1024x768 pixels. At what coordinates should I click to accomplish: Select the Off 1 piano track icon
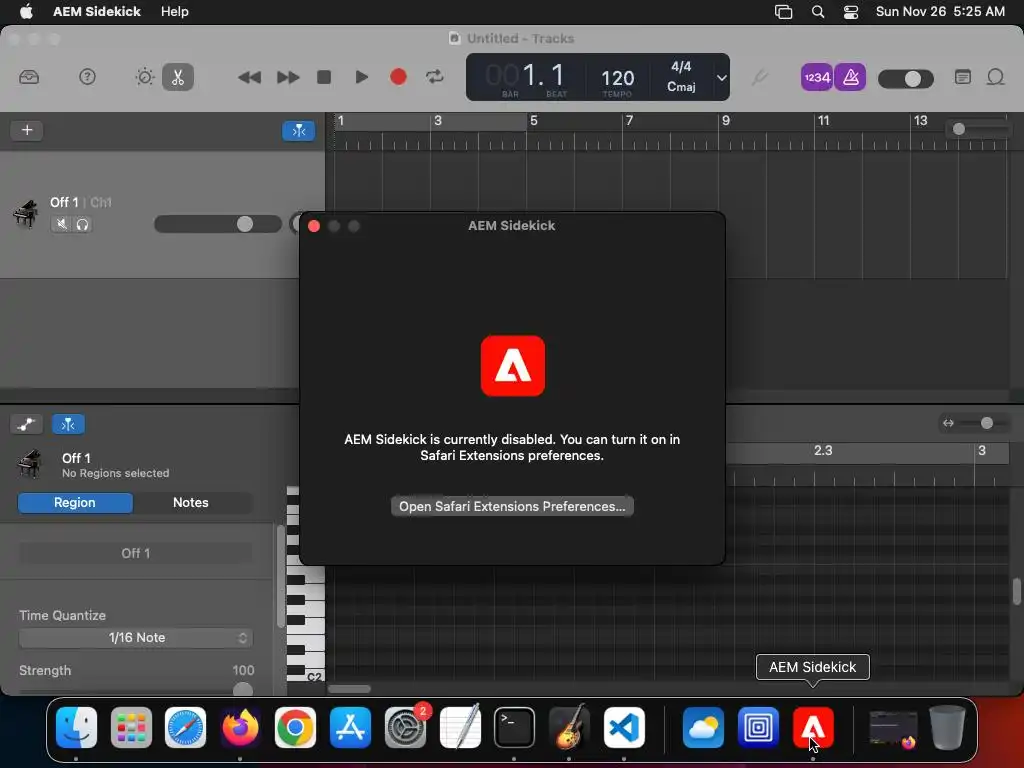(x=25, y=214)
